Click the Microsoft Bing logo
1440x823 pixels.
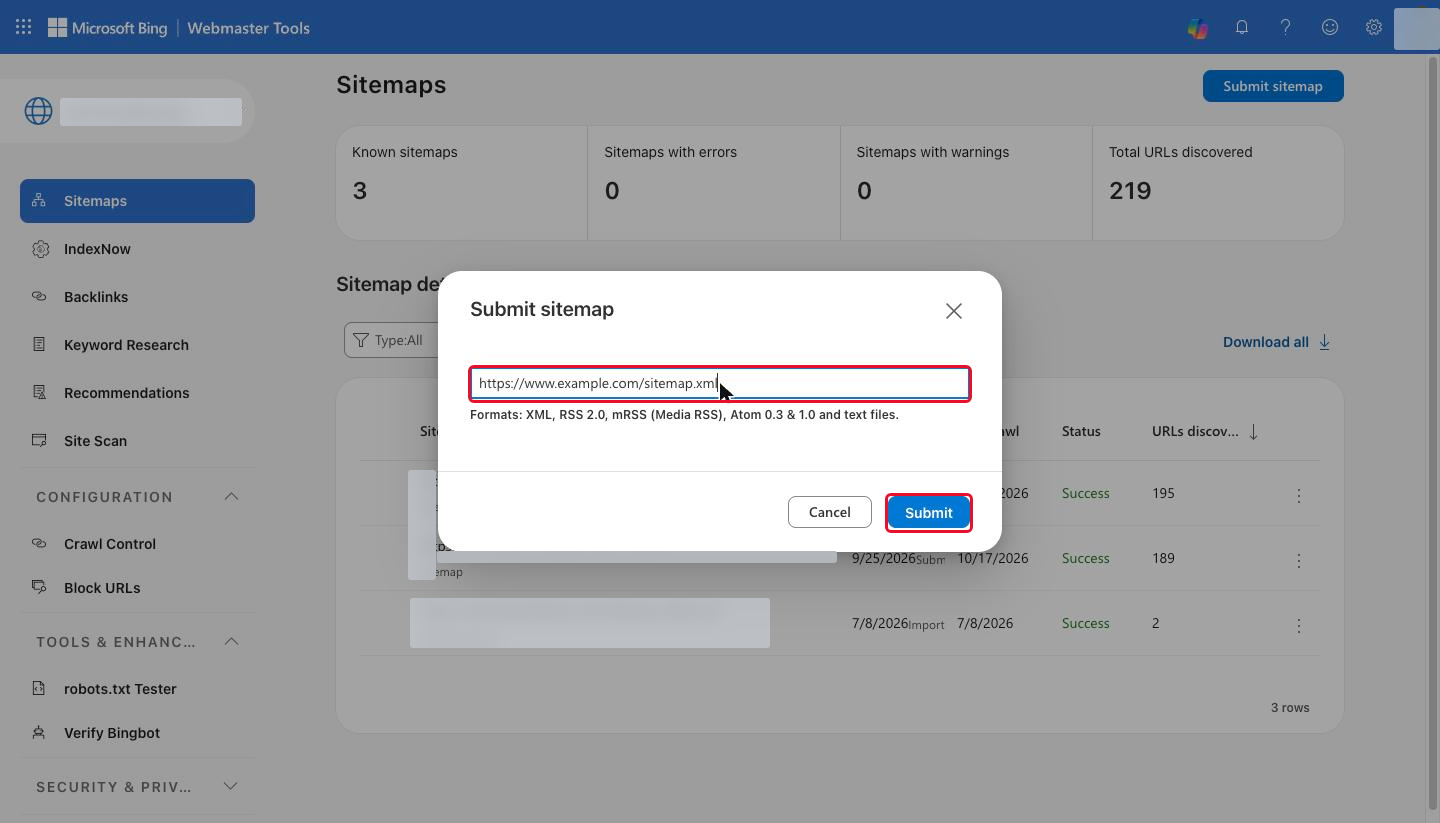[107, 28]
